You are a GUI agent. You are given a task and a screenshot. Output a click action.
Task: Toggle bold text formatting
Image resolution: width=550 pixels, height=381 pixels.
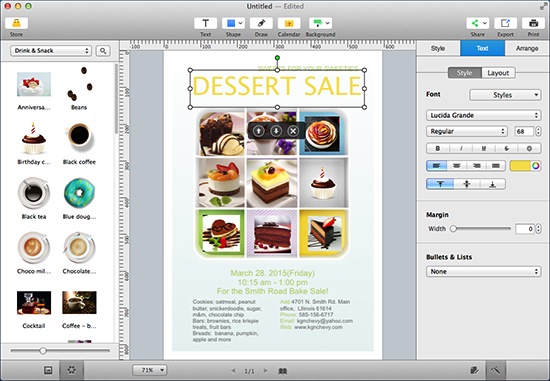point(437,148)
